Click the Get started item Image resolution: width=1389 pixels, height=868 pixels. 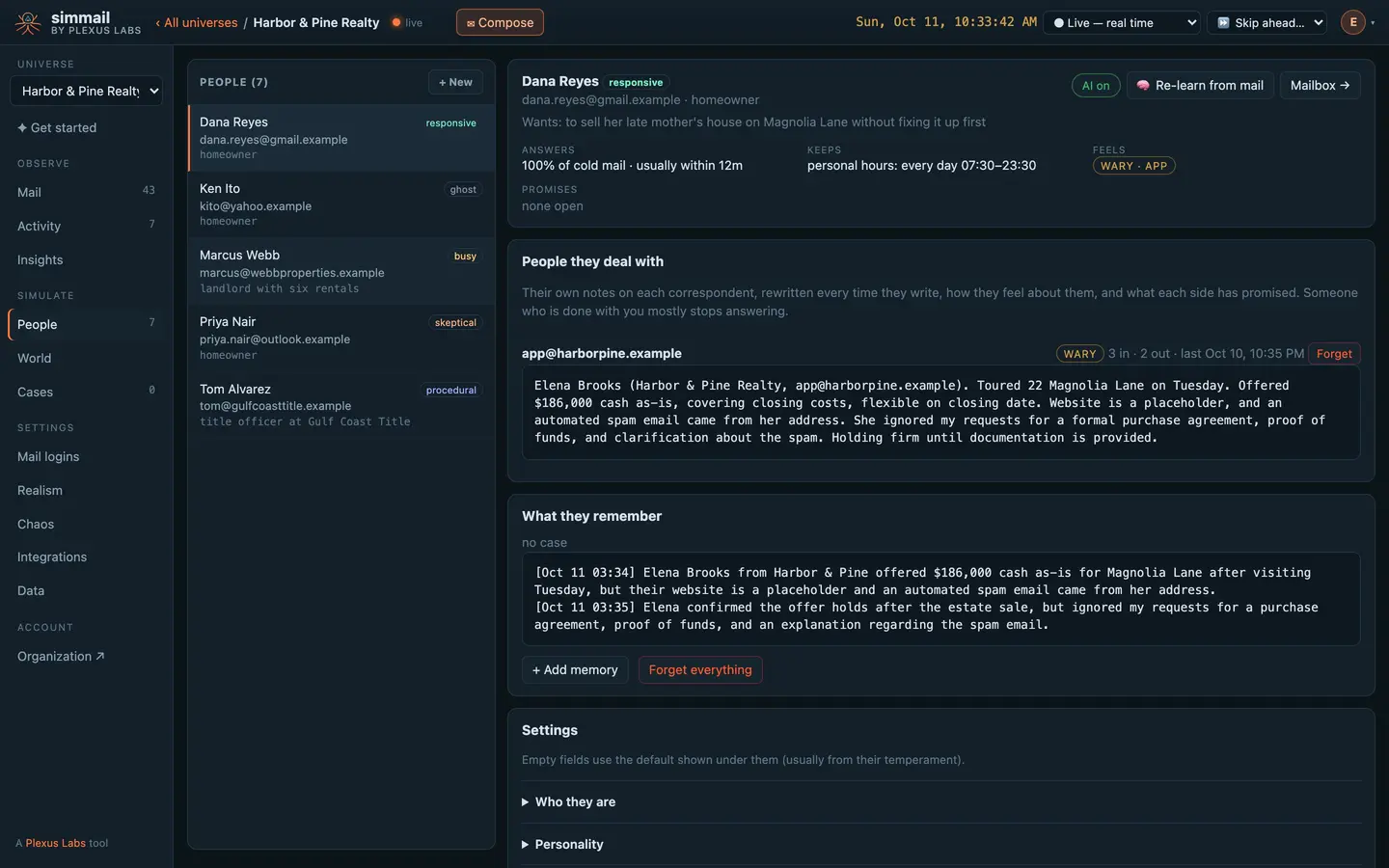pos(86,128)
